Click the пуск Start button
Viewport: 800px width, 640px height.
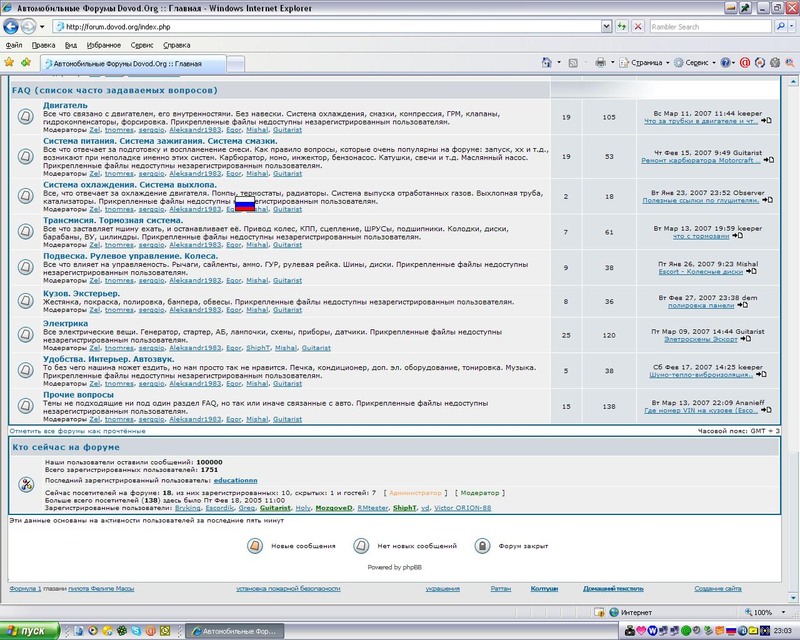[x=29, y=631]
